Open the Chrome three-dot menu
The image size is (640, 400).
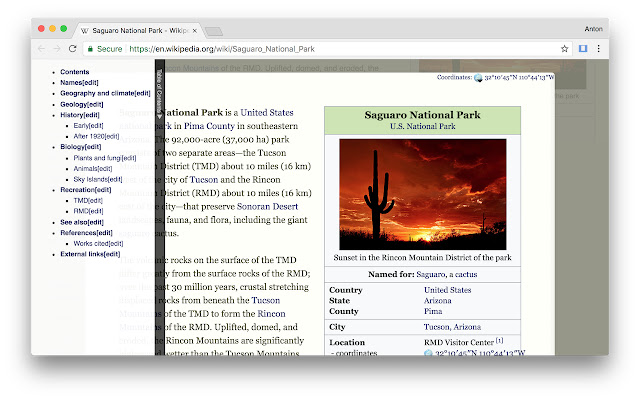(x=599, y=48)
